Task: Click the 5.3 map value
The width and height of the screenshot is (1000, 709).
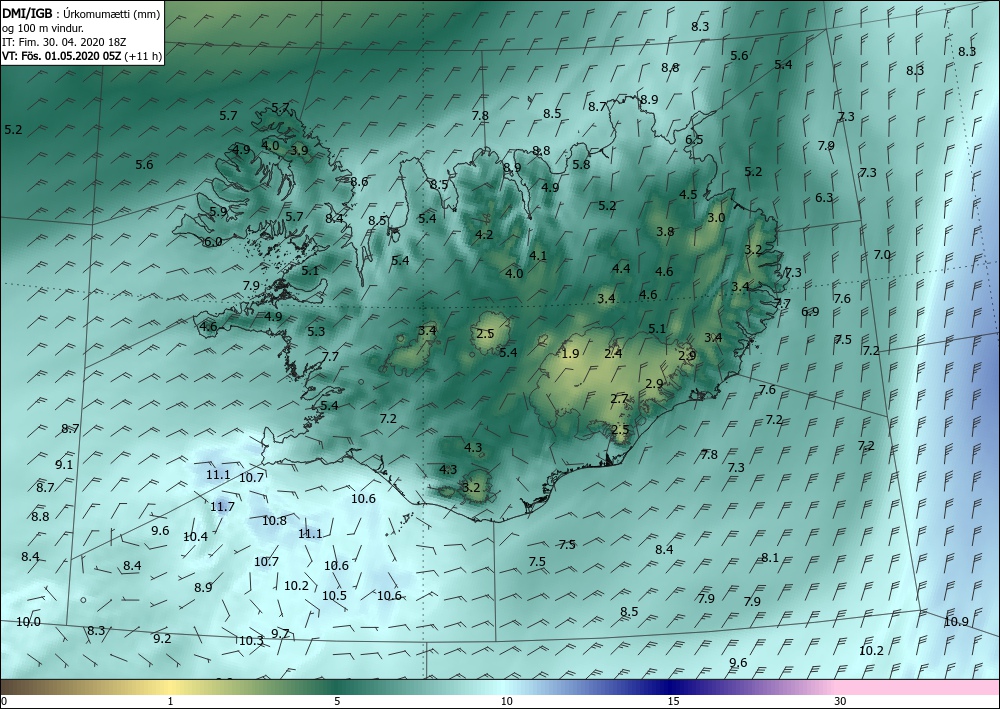Action: 316,331
